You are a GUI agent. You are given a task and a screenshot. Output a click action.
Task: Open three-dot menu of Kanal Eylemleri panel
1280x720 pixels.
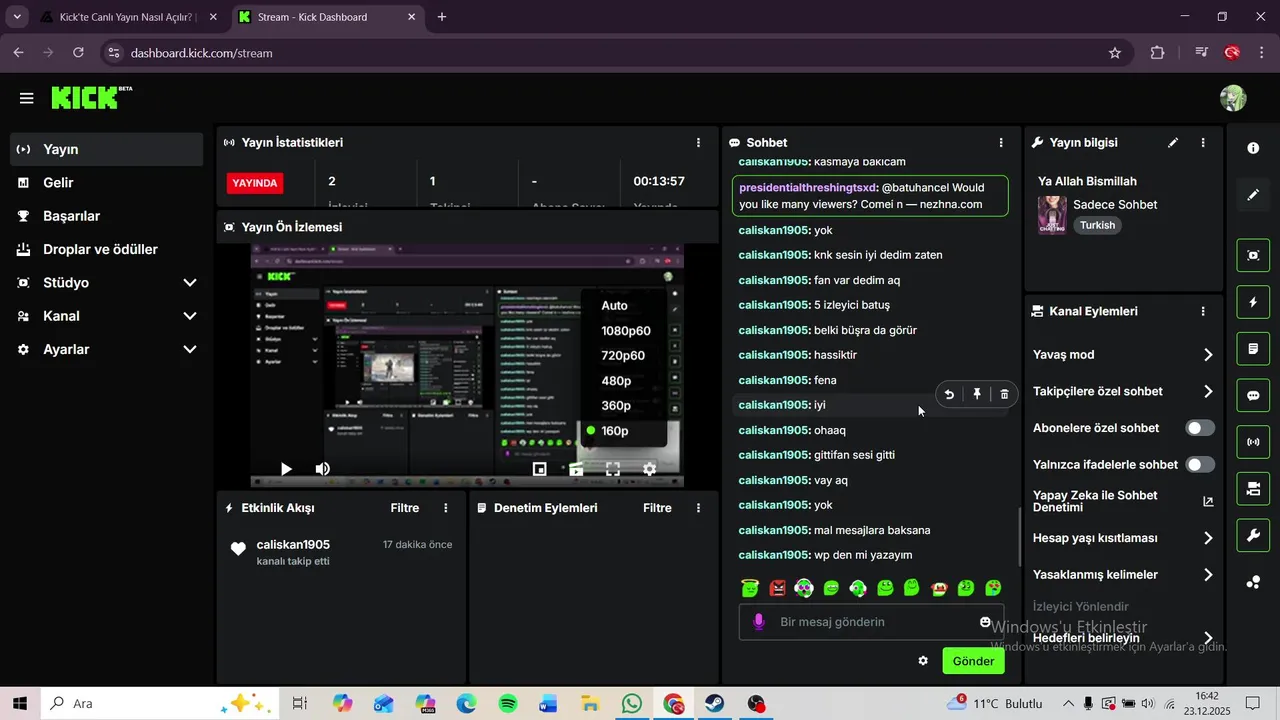pyautogui.click(x=1203, y=312)
